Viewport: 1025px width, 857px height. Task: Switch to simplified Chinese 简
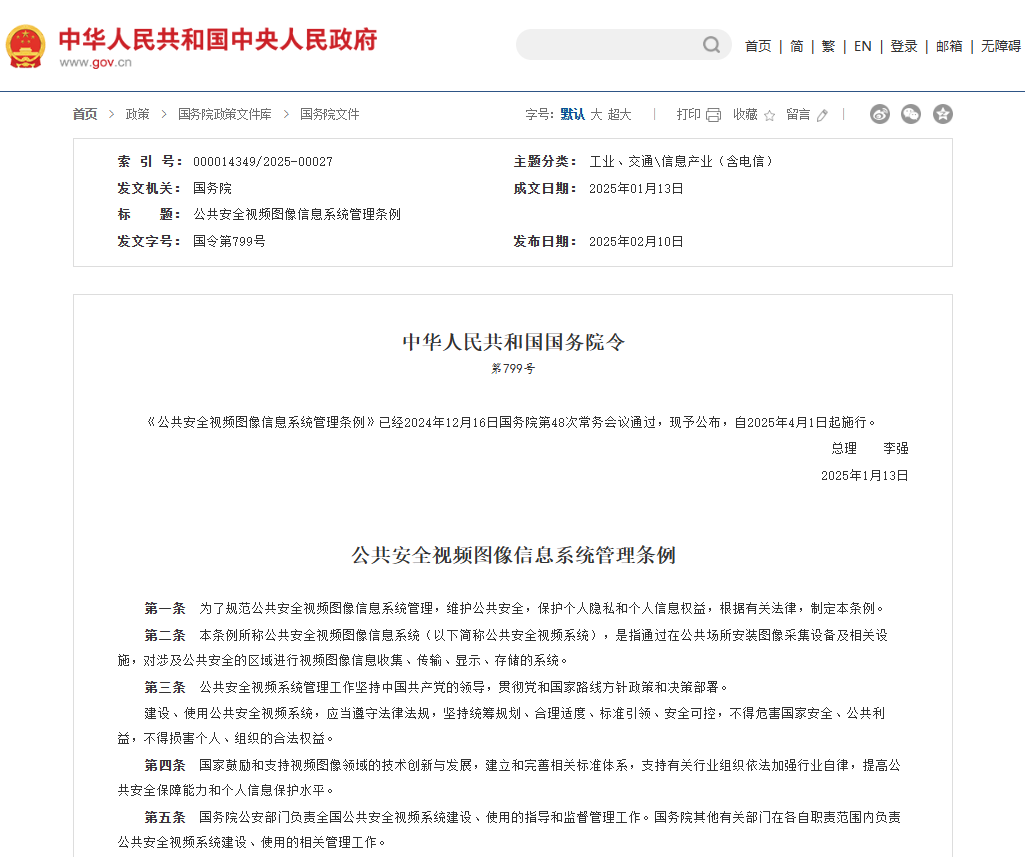tap(796, 46)
